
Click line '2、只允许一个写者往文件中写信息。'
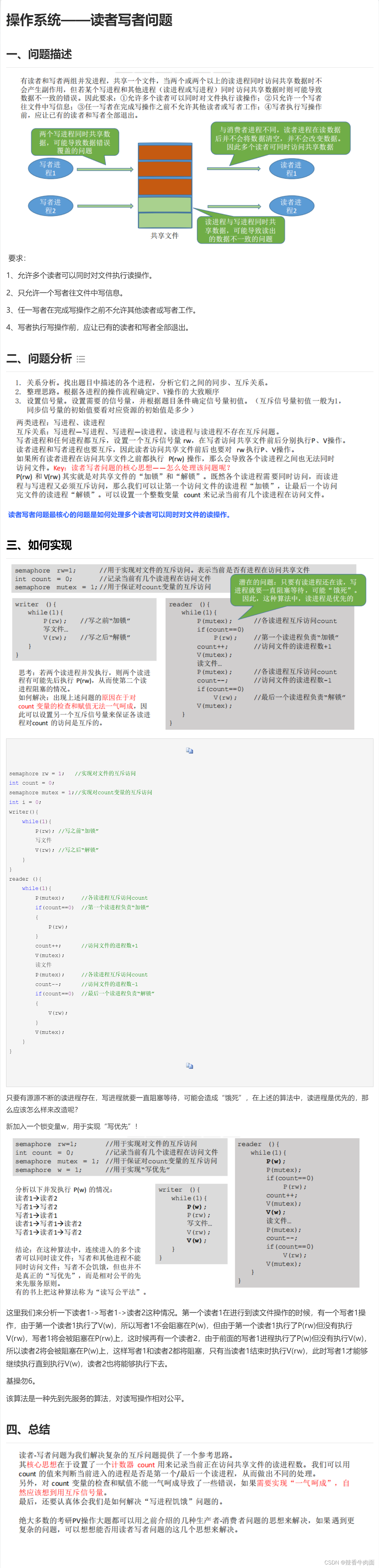(65, 293)
